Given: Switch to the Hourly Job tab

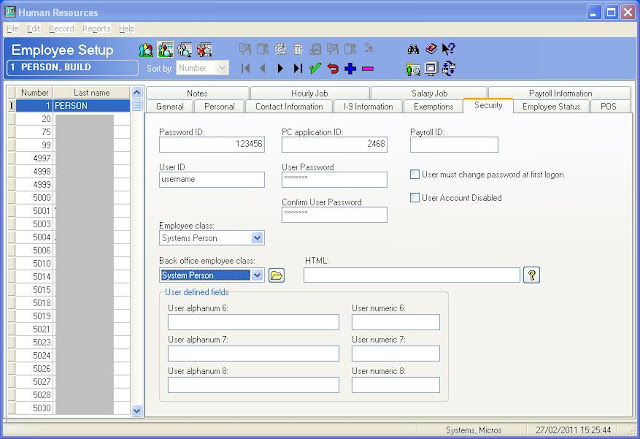Looking at the screenshot, I should click(x=310, y=93).
